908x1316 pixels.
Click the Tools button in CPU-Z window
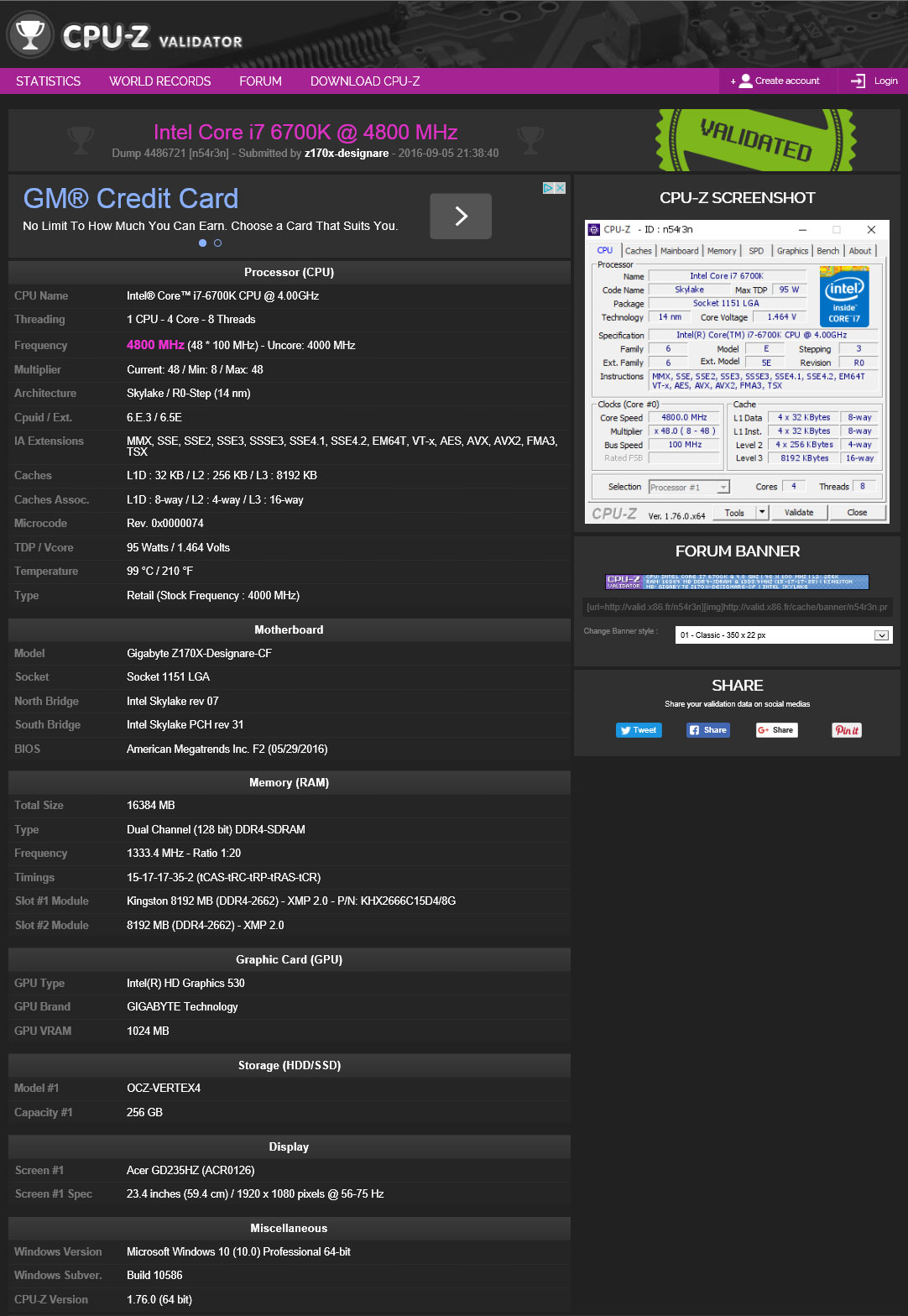pos(734,513)
